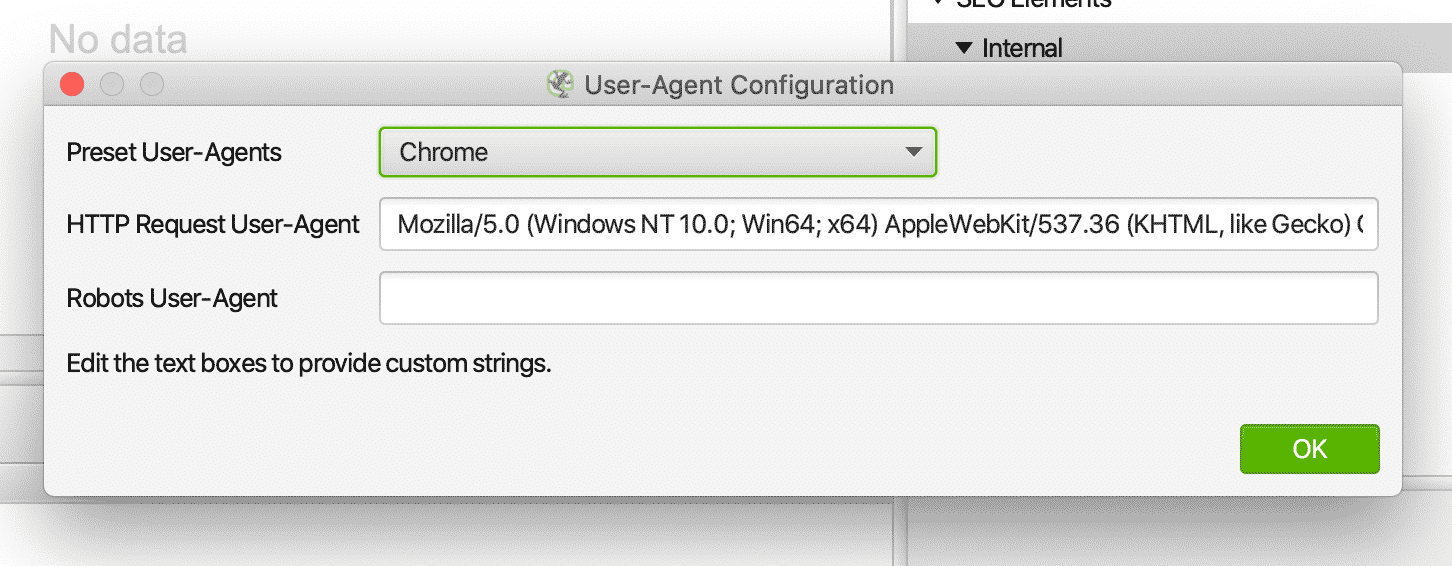The image size is (1452, 566).
Task: Select the Internal tree item
Action: pyautogui.click(x=1022, y=47)
